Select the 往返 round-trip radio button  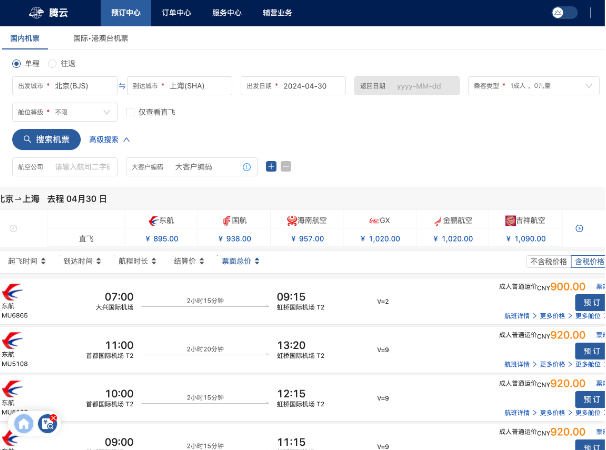53,63
